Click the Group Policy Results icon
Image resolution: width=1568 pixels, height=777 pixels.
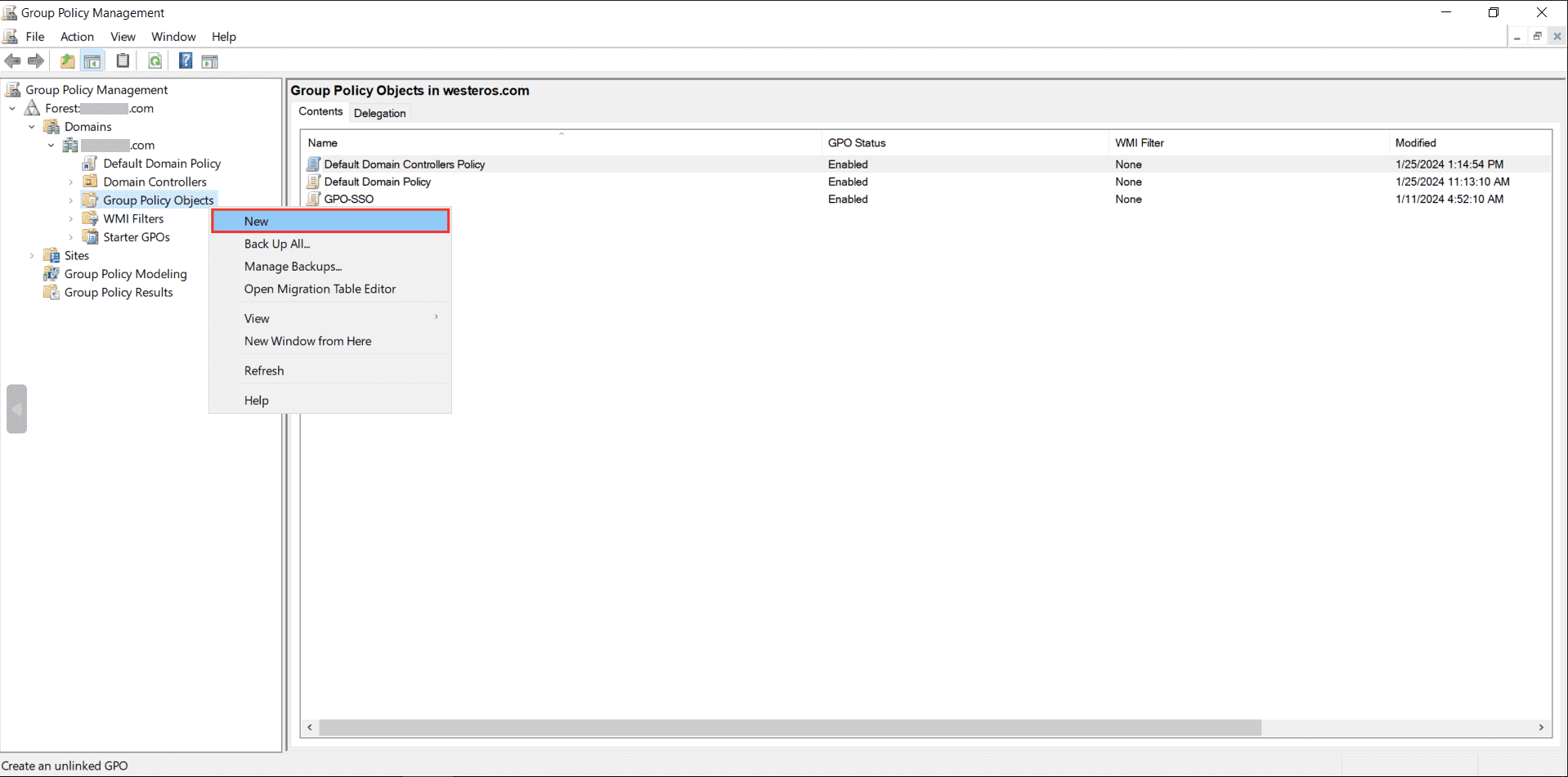[52, 292]
